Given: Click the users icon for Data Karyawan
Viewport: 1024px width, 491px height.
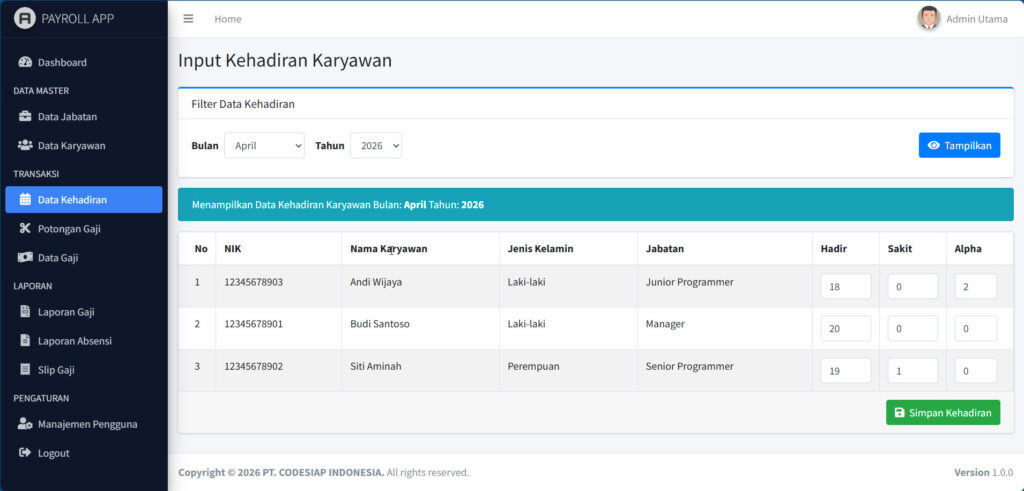Looking at the screenshot, I should (x=26, y=145).
